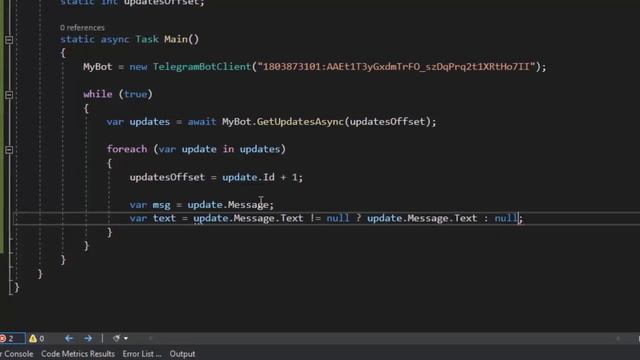Click 'Message' in the msg assignment line

[x=249, y=205]
